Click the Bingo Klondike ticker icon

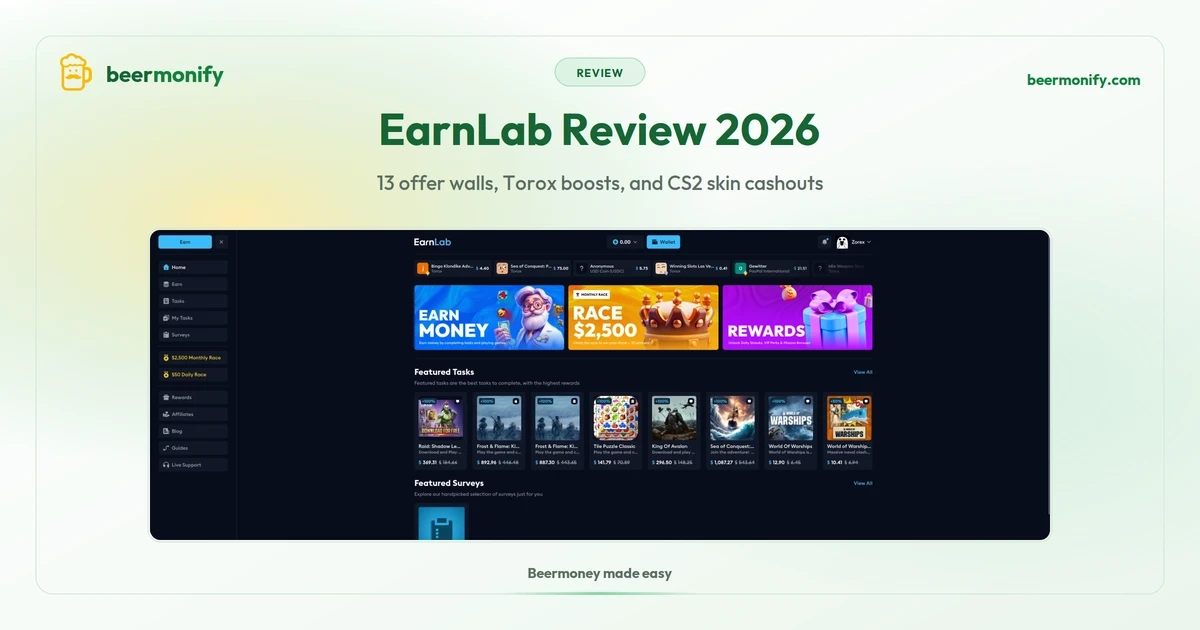(x=423, y=268)
